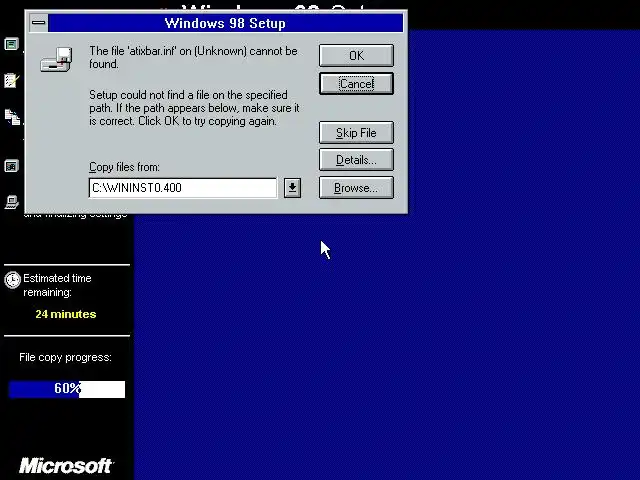Click the restart computer step icon in sidebar
640x480 pixels.
[11, 166]
